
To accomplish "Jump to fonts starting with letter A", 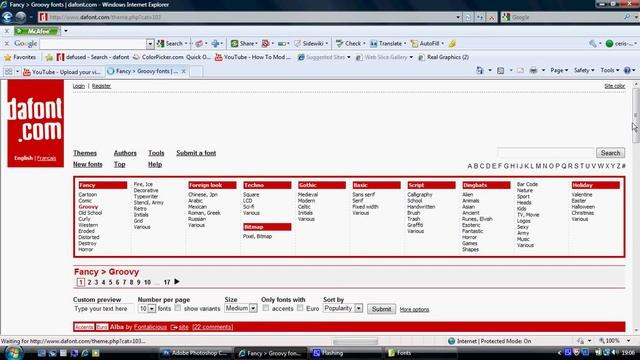I will point(470,166).
